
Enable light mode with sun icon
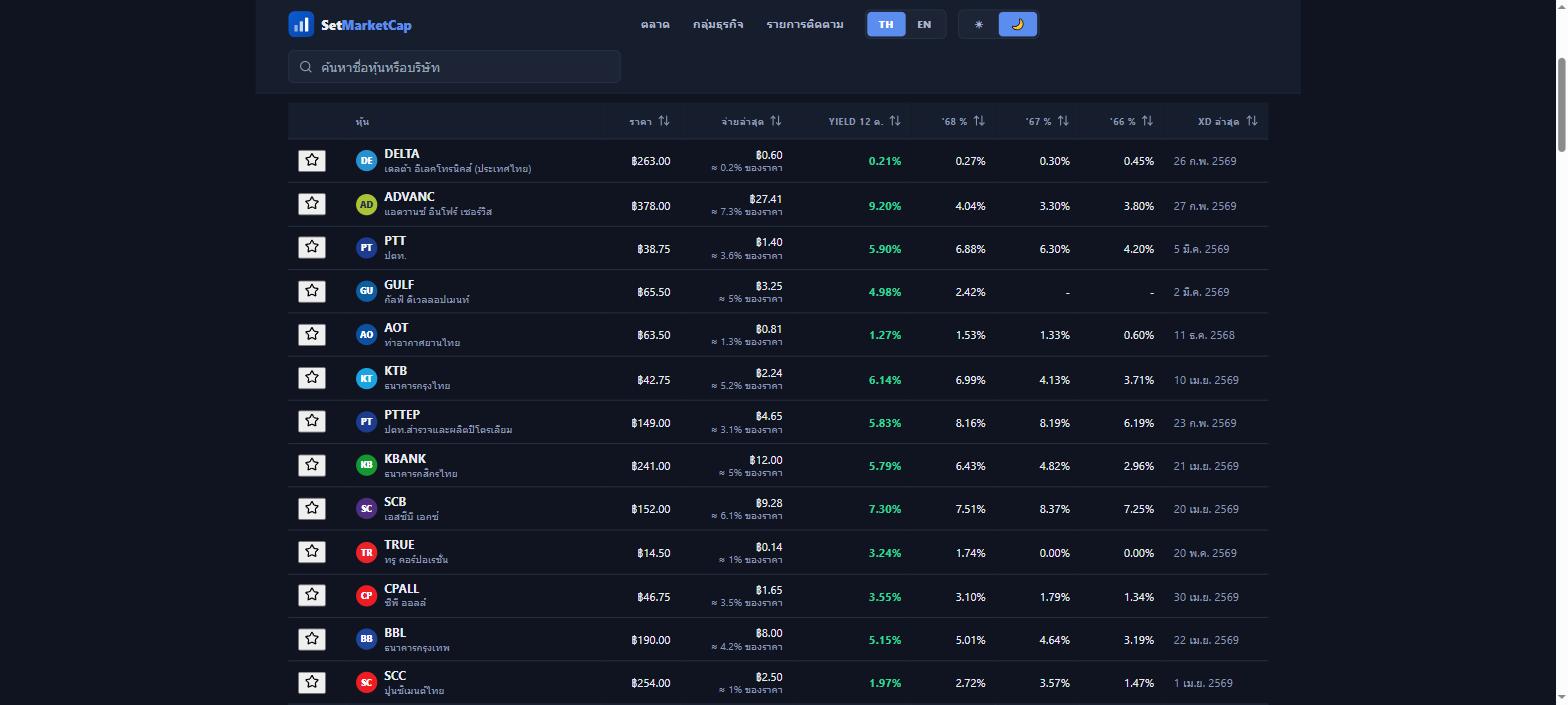click(979, 24)
